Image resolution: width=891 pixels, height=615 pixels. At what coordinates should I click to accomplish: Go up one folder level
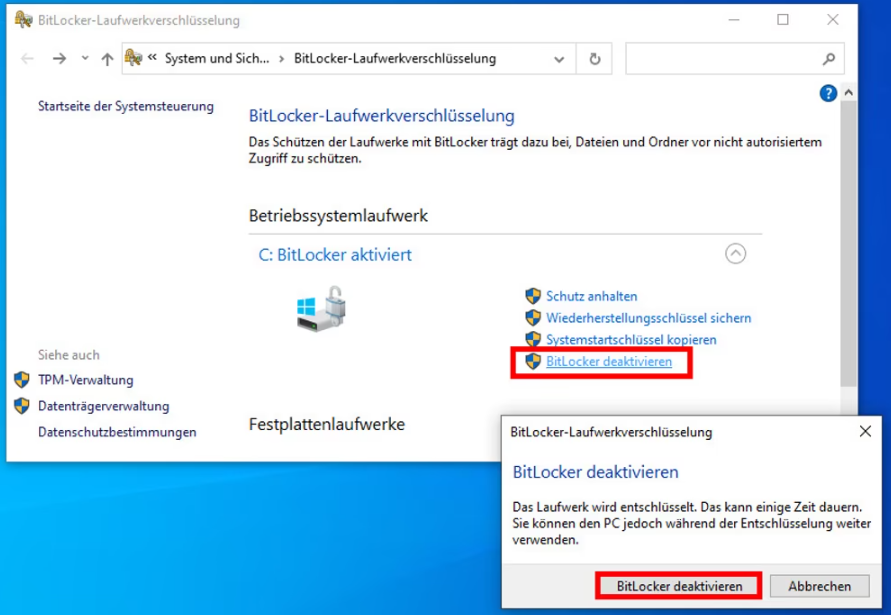point(107,59)
